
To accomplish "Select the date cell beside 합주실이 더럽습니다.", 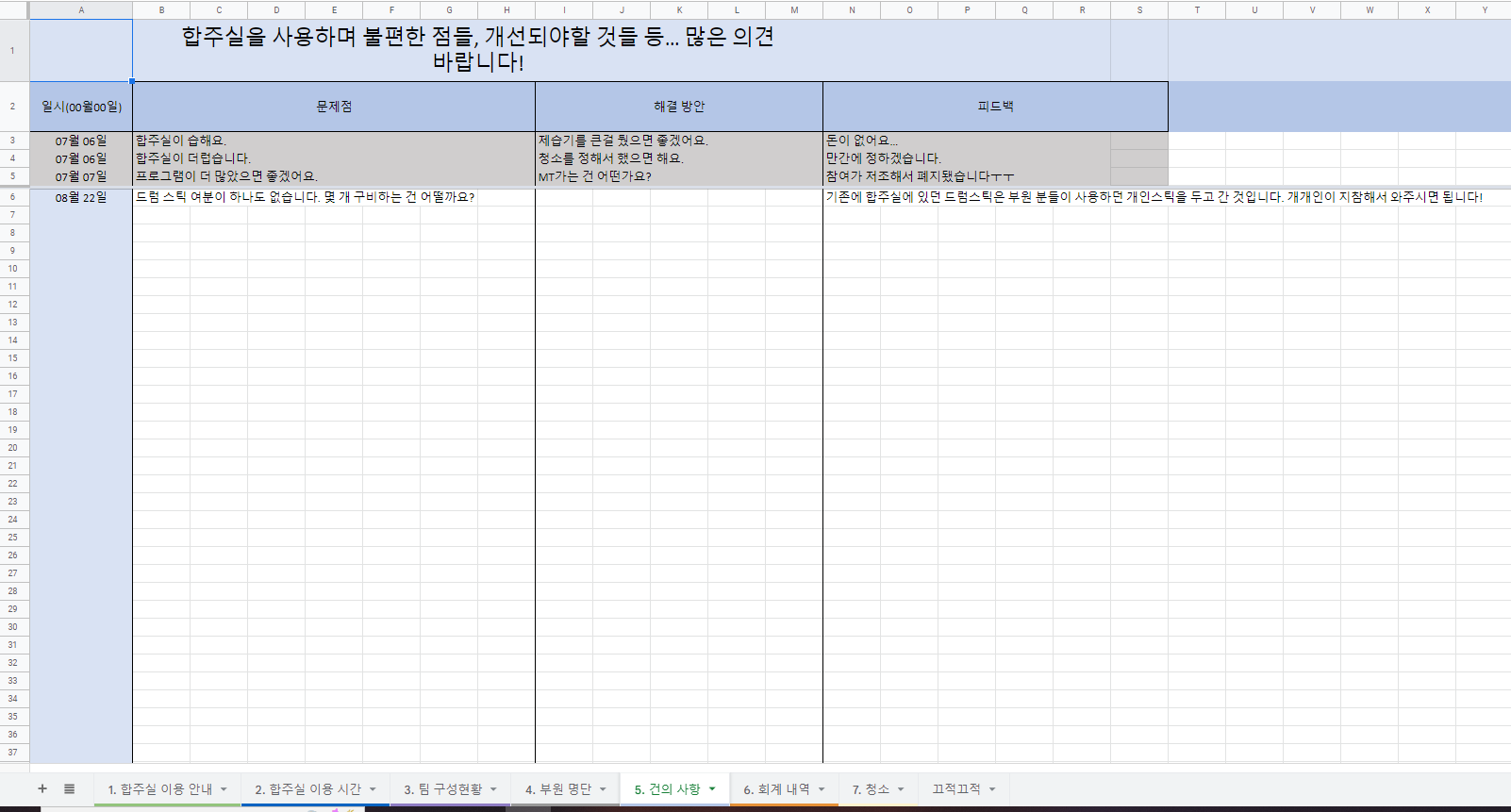I will (x=81, y=158).
